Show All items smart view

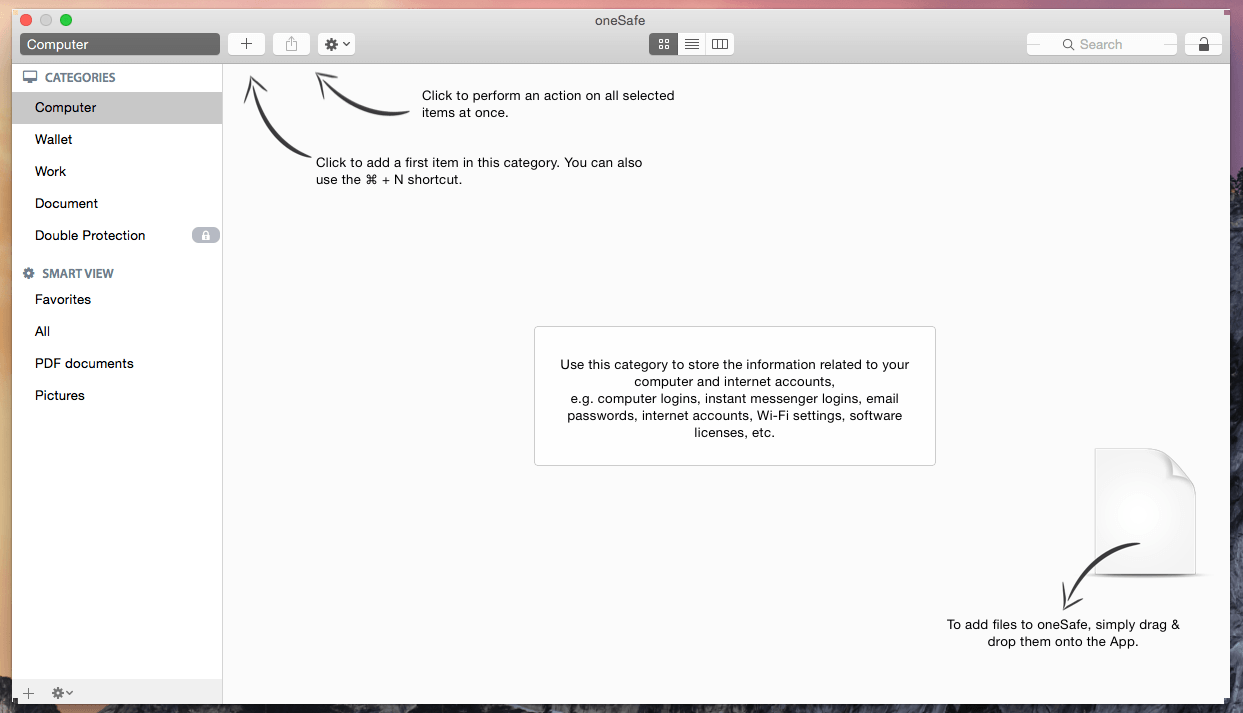[x=117, y=332]
